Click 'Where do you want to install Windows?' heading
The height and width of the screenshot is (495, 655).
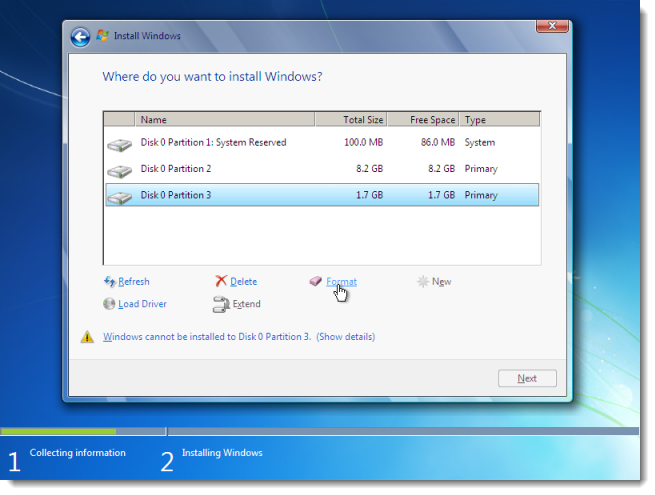pos(212,76)
